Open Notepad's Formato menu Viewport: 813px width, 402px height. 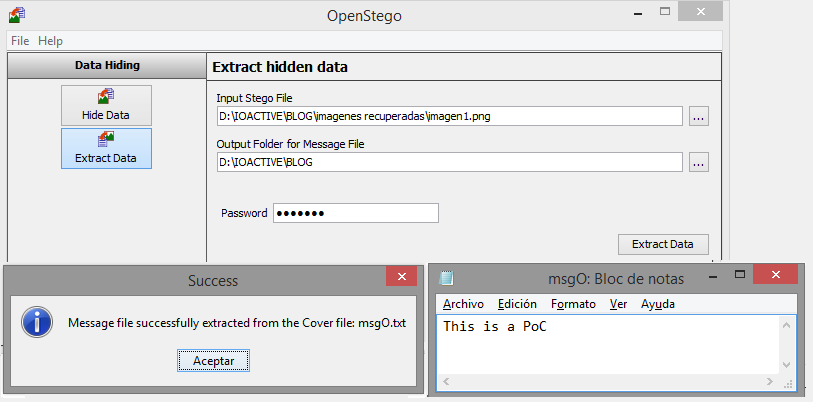[x=573, y=304]
